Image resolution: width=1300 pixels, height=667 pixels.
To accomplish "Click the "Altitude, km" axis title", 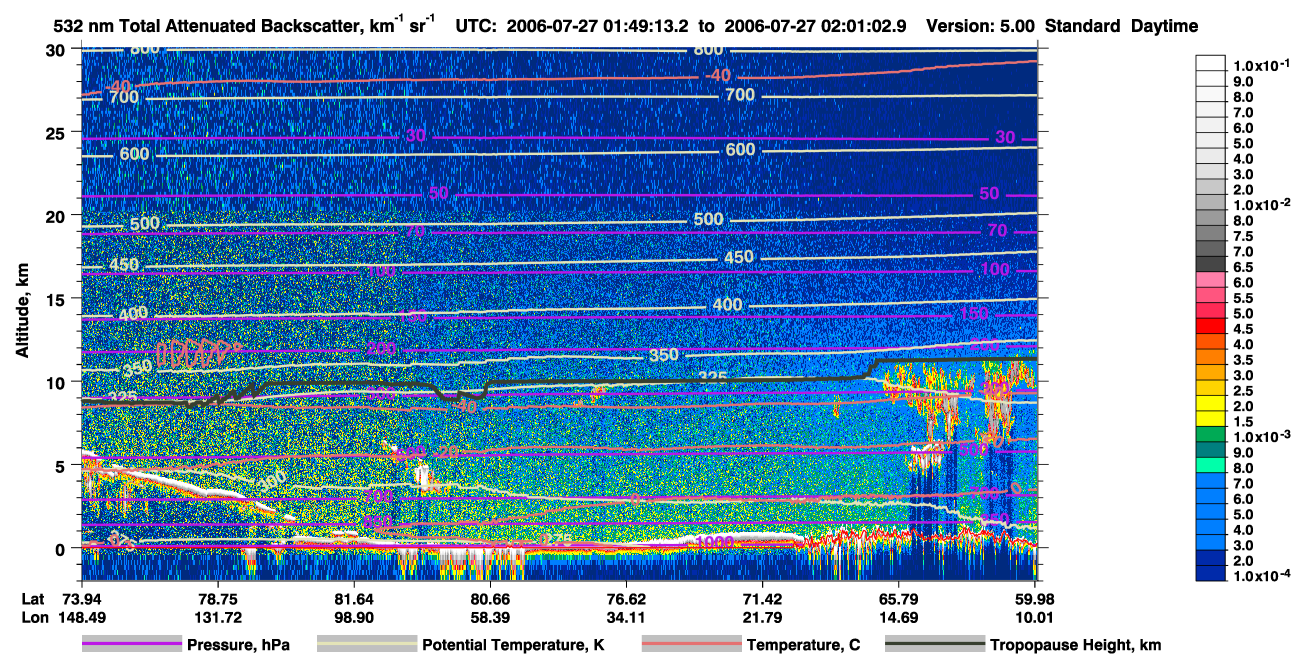I will [23, 312].
